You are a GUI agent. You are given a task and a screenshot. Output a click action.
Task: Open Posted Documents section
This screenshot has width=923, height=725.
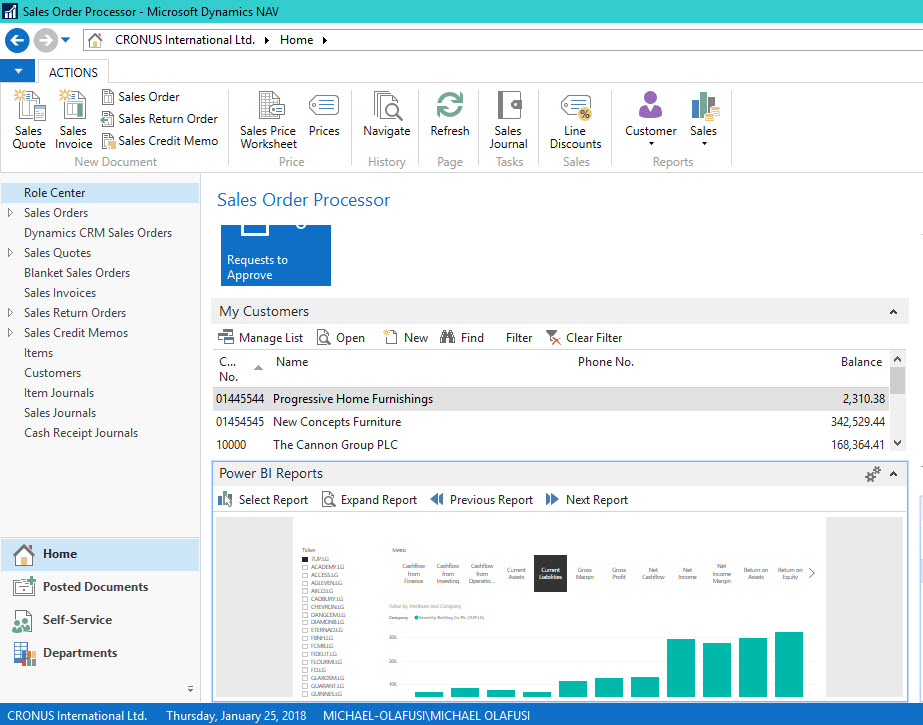tap(100, 587)
